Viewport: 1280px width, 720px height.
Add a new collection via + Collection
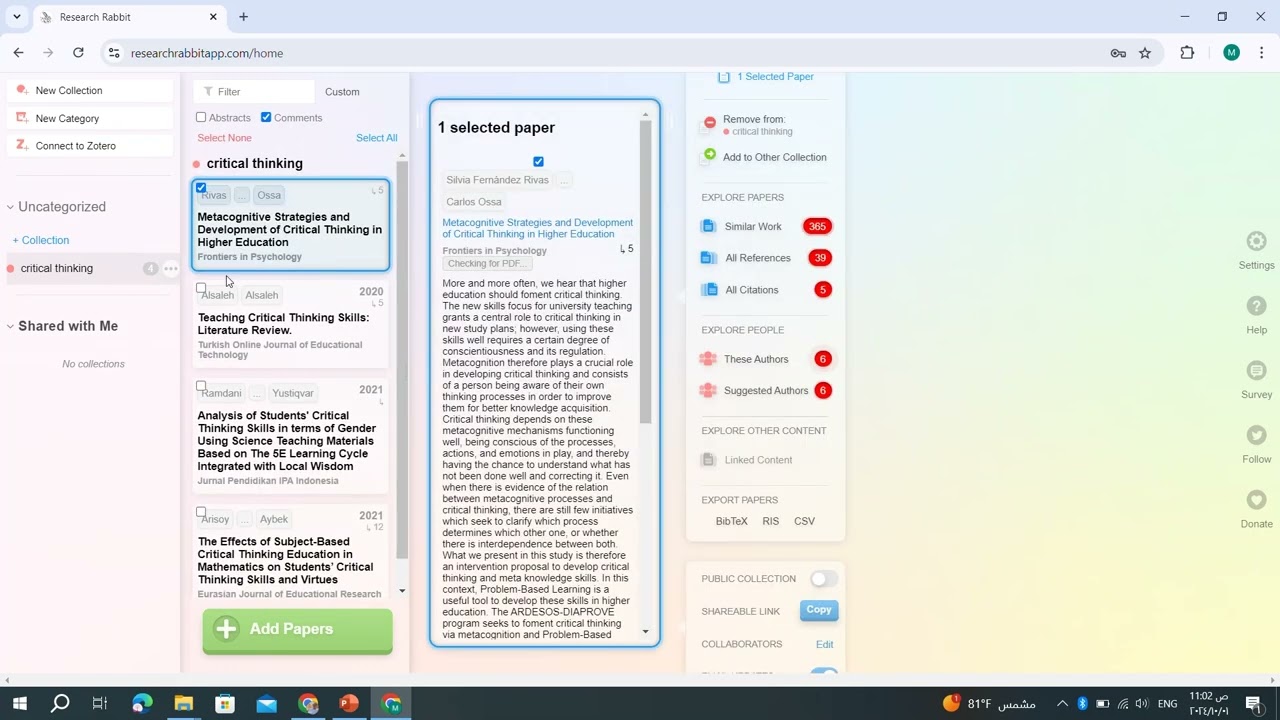[x=41, y=240]
